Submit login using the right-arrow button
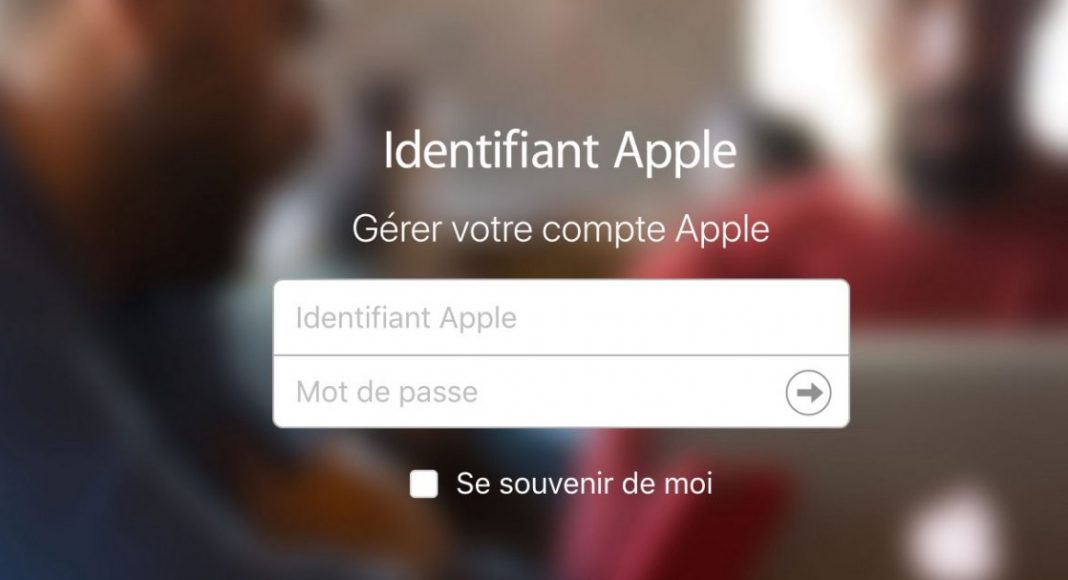 click(808, 392)
